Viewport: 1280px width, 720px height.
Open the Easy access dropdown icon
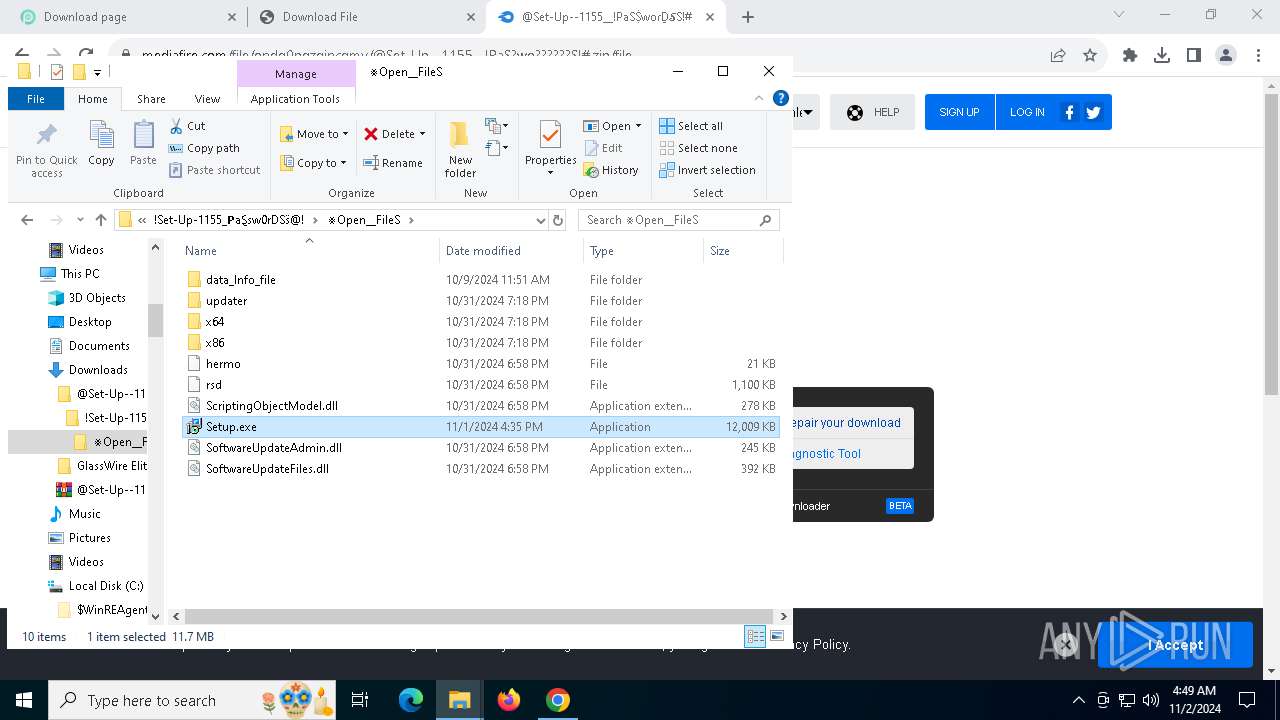pyautogui.click(x=497, y=148)
